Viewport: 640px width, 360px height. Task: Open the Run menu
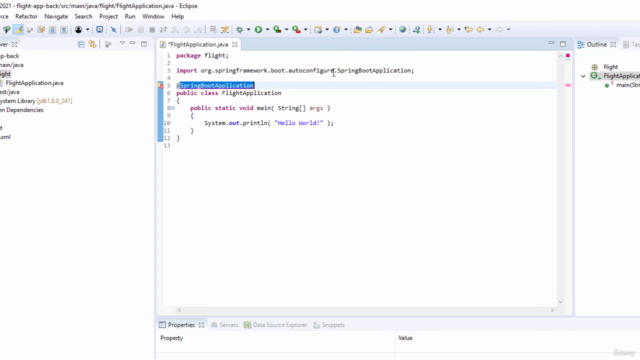130,16
